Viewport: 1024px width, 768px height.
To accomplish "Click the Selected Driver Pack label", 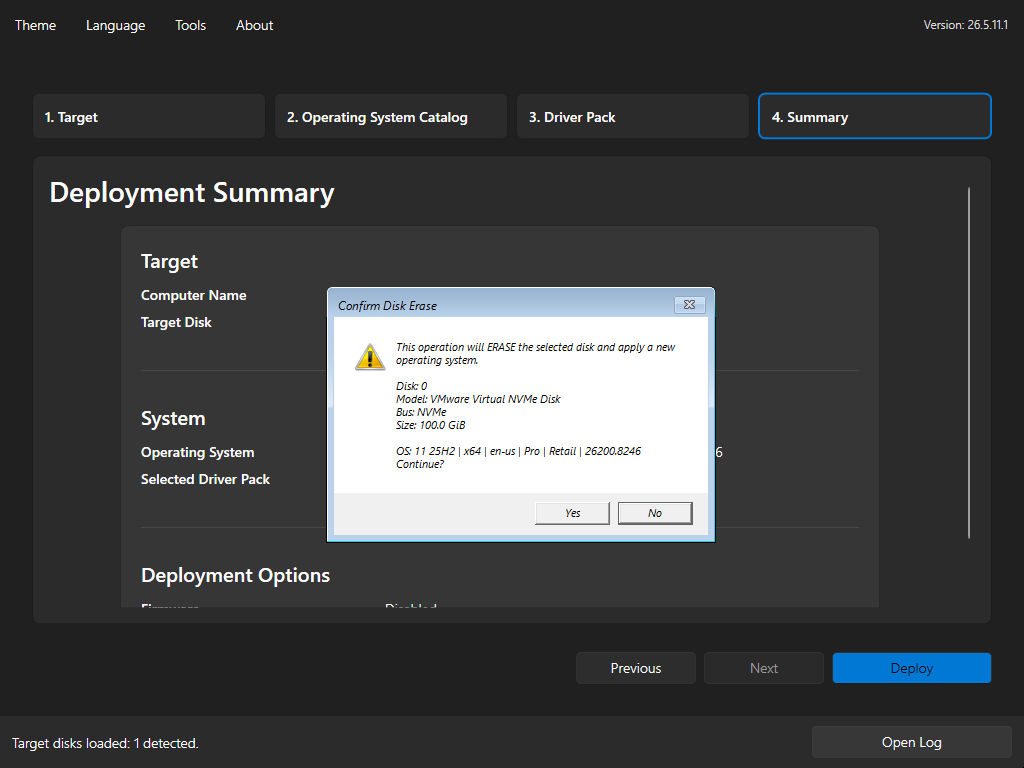I will [x=205, y=479].
